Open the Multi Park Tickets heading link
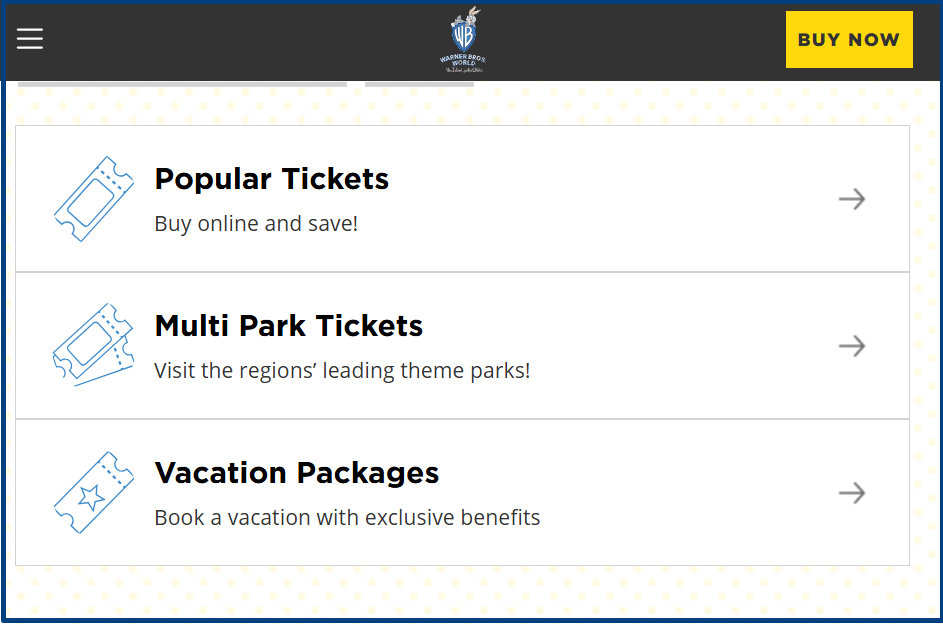This screenshot has height=624, width=943. coord(288,326)
